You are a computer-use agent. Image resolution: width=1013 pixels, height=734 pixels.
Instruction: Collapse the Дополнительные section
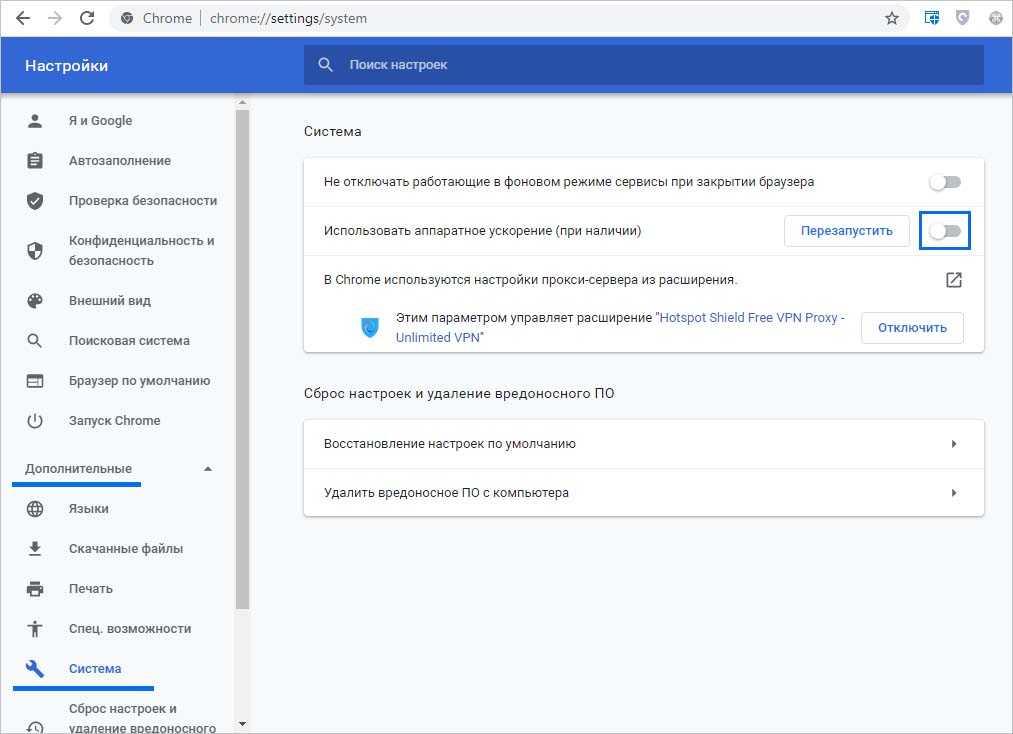(208, 469)
